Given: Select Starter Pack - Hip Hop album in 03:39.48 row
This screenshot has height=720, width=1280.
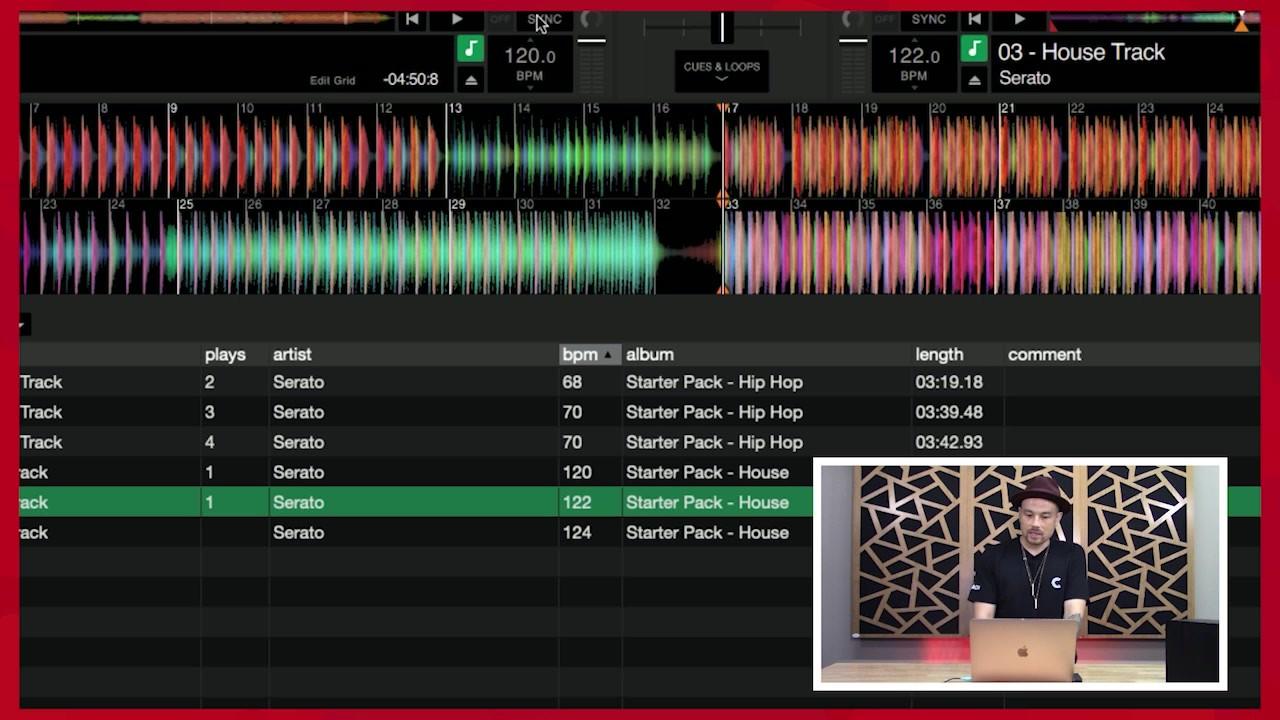Looking at the screenshot, I should coord(714,412).
